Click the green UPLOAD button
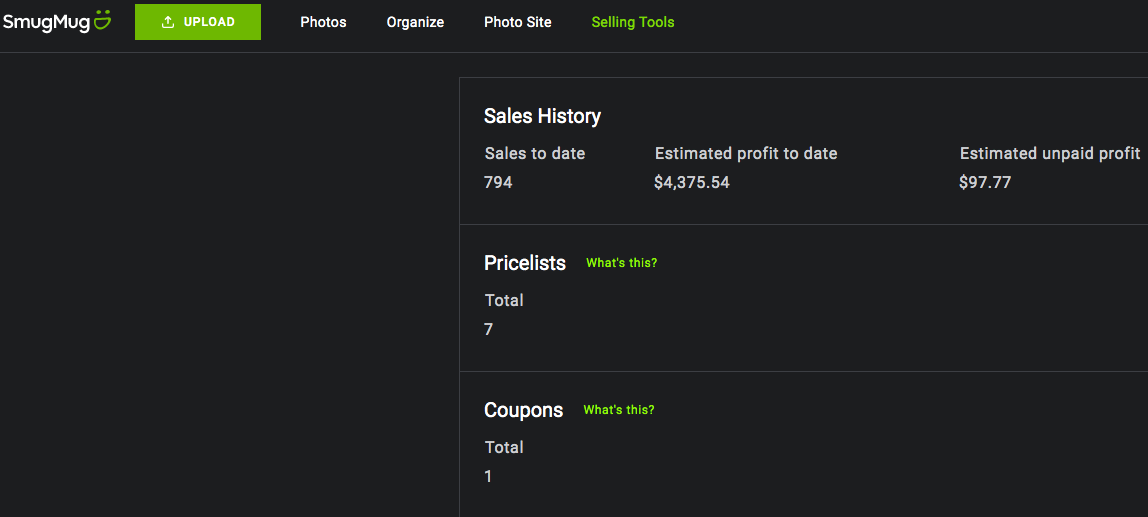The image size is (1148, 517). (198, 22)
